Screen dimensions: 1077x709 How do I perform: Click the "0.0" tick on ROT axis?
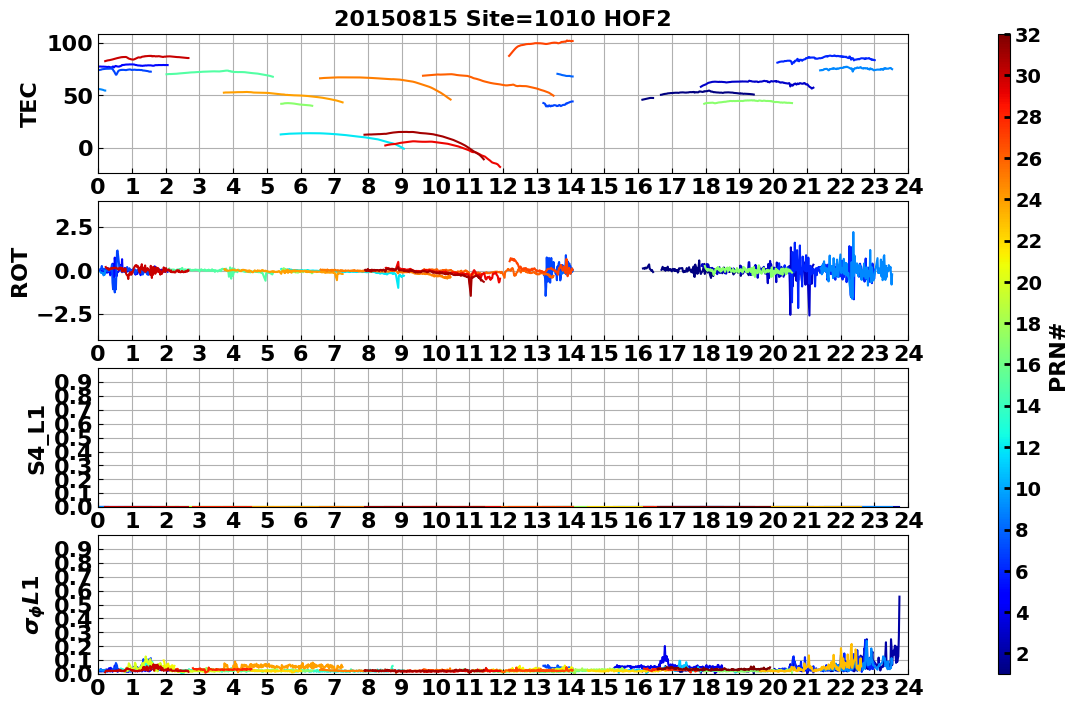point(72,271)
